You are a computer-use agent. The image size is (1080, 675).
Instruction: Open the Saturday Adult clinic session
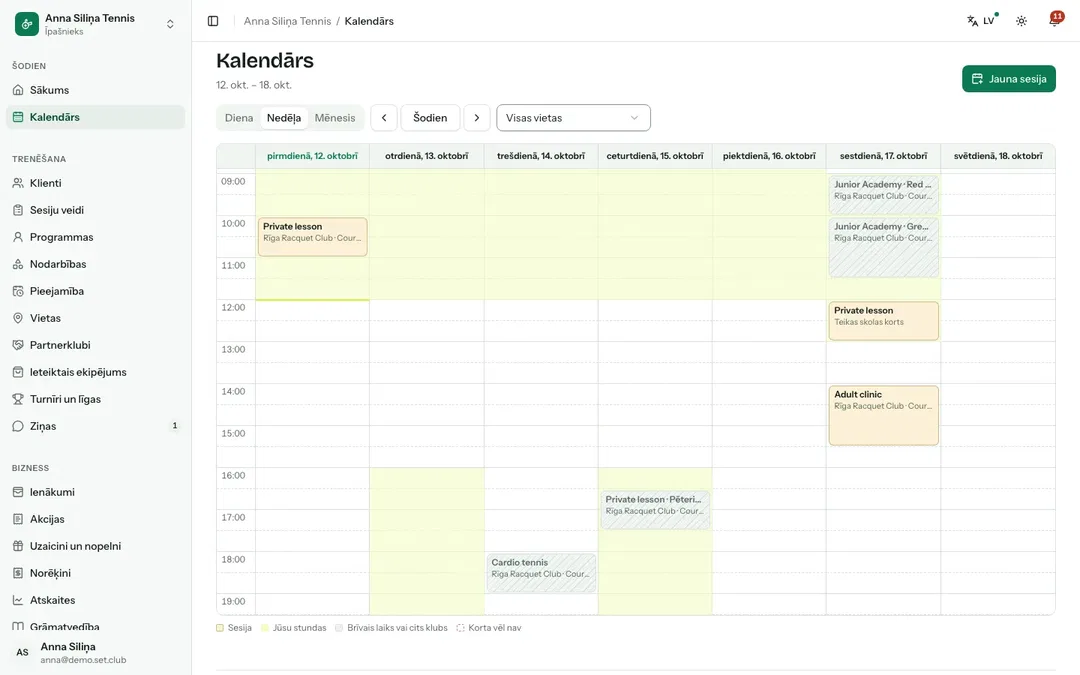884,415
